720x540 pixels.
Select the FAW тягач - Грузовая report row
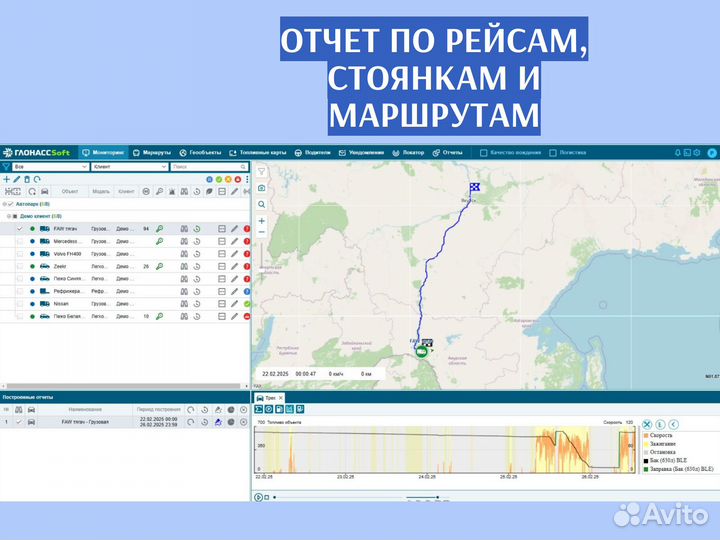[x=125, y=422]
